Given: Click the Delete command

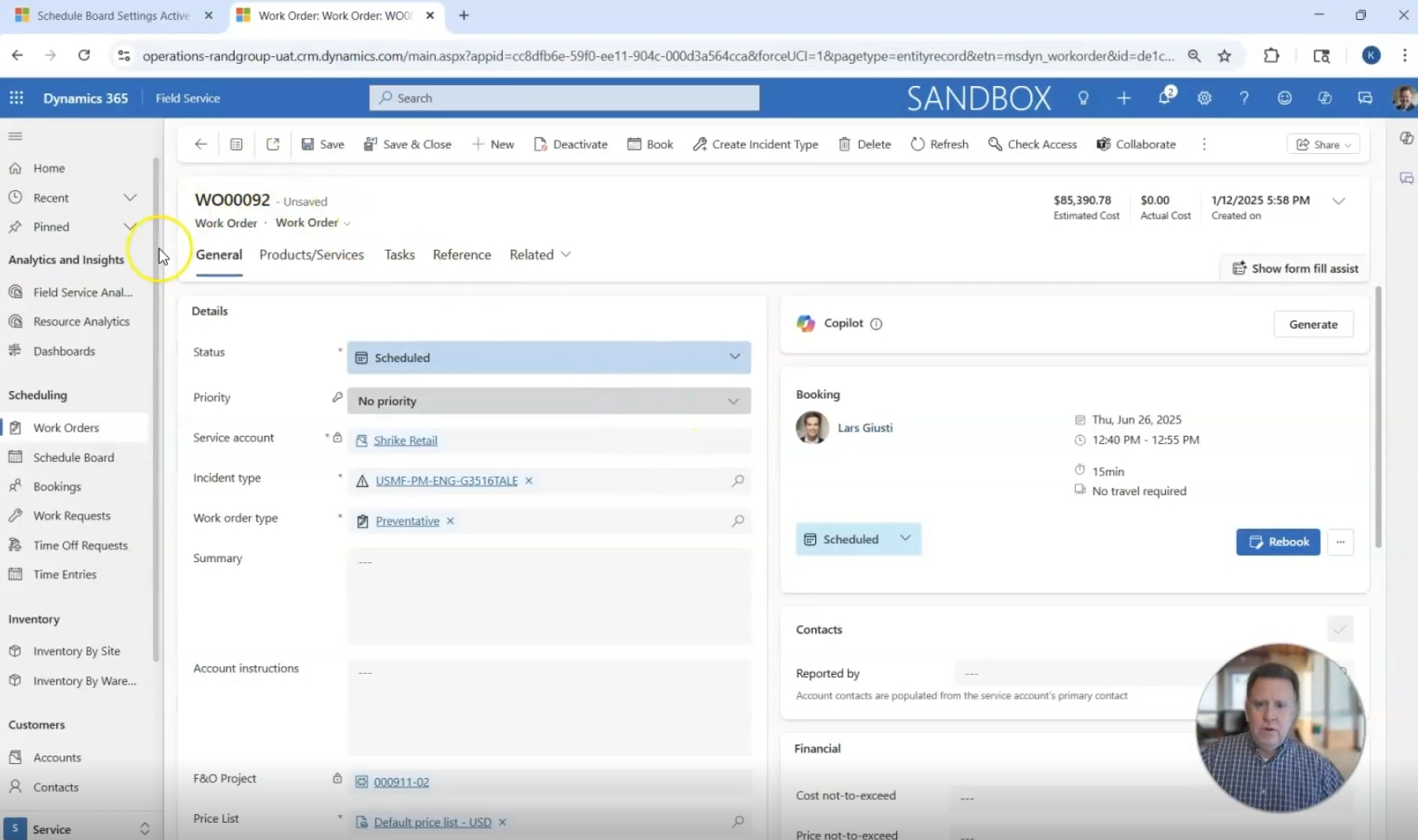Looking at the screenshot, I should pyautogui.click(x=864, y=144).
